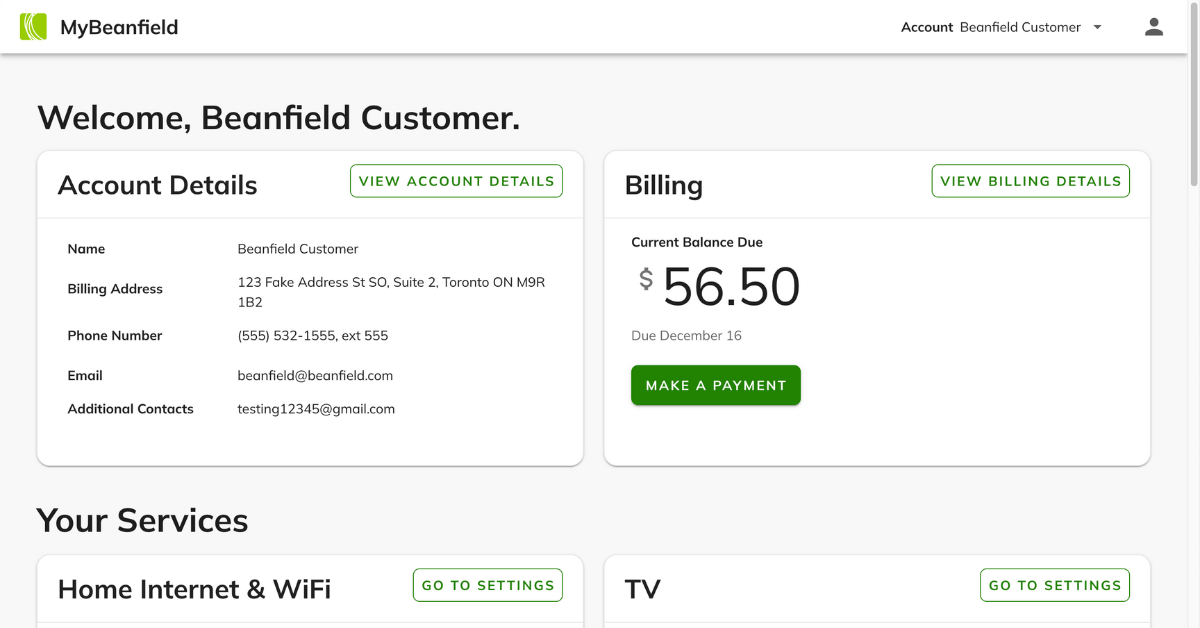Open View Billing Details
The image size is (1200, 628).
(1030, 181)
